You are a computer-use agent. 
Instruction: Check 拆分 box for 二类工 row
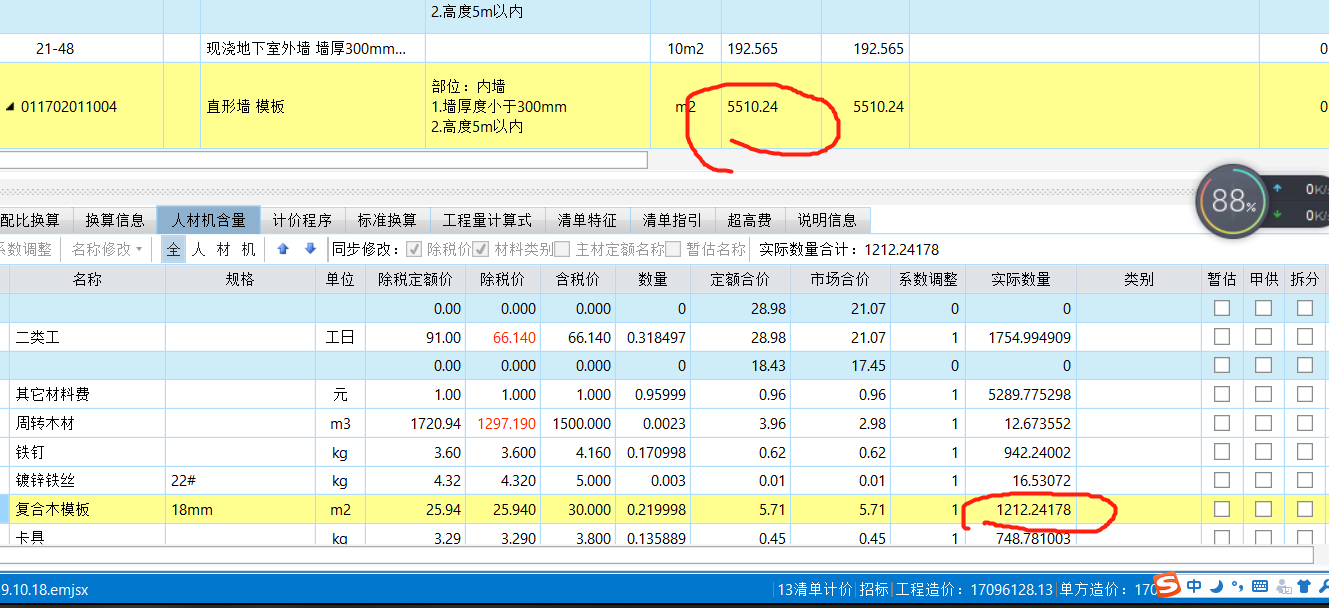coord(1305,337)
